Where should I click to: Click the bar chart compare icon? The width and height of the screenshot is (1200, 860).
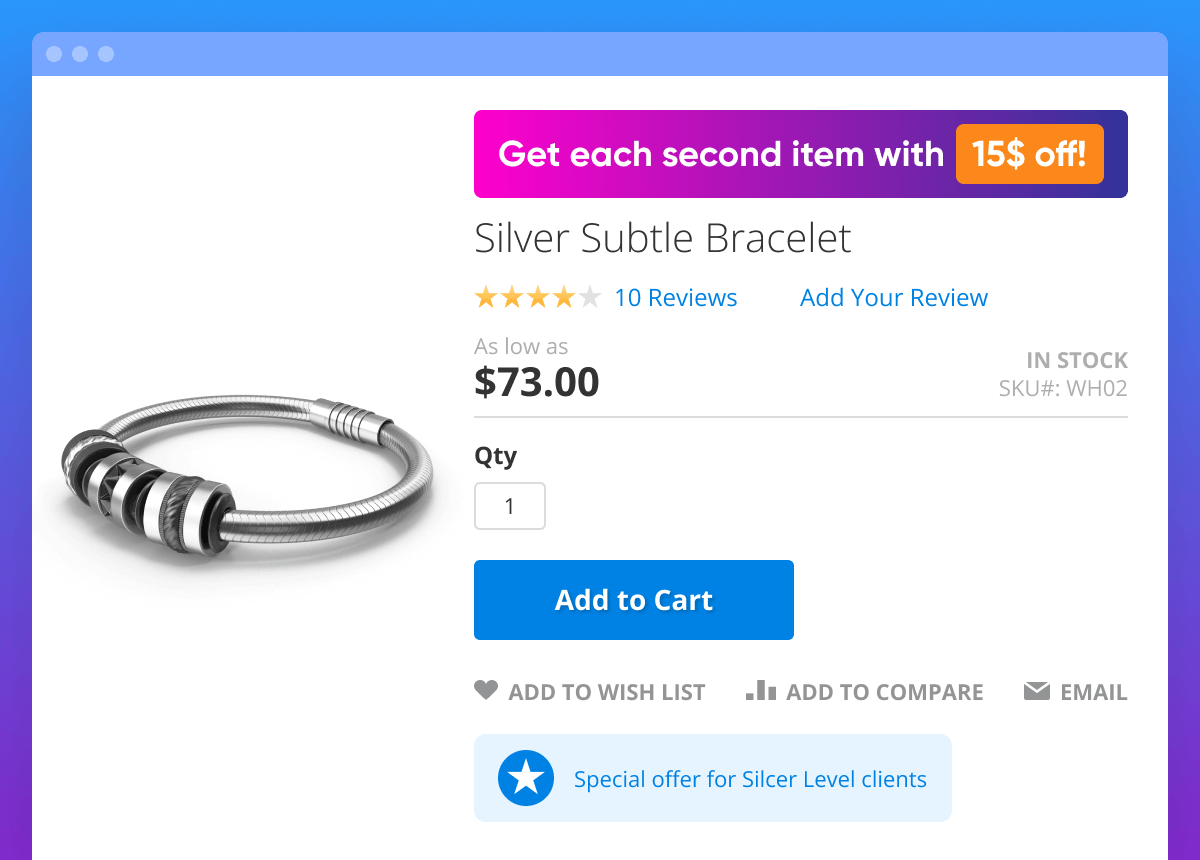point(761,690)
